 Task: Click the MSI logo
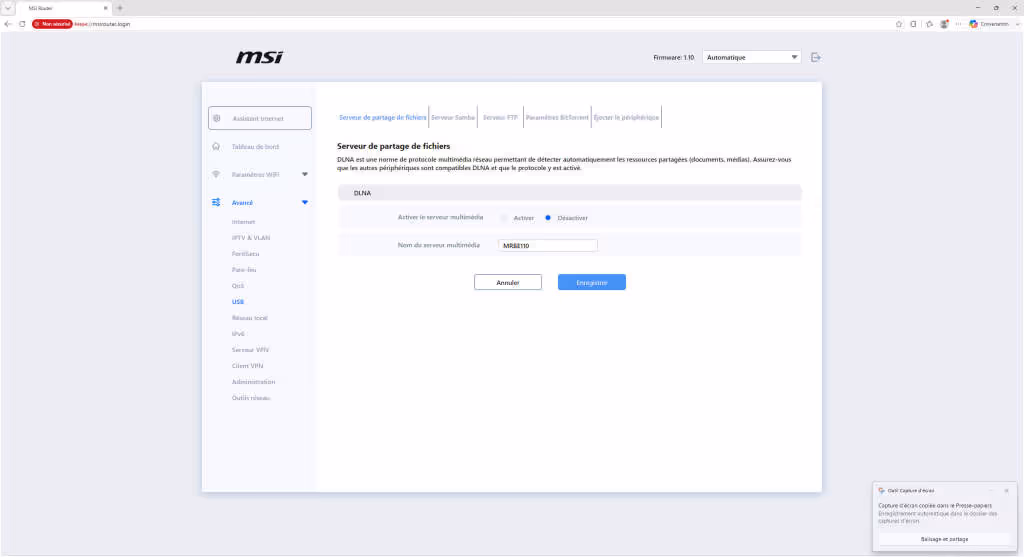(259, 57)
